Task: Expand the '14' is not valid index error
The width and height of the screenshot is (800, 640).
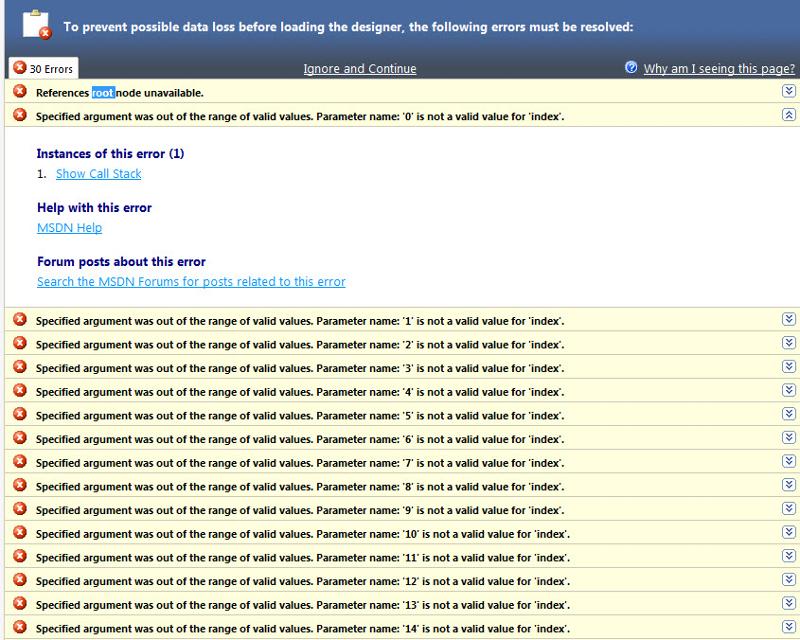Action: coord(789,626)
